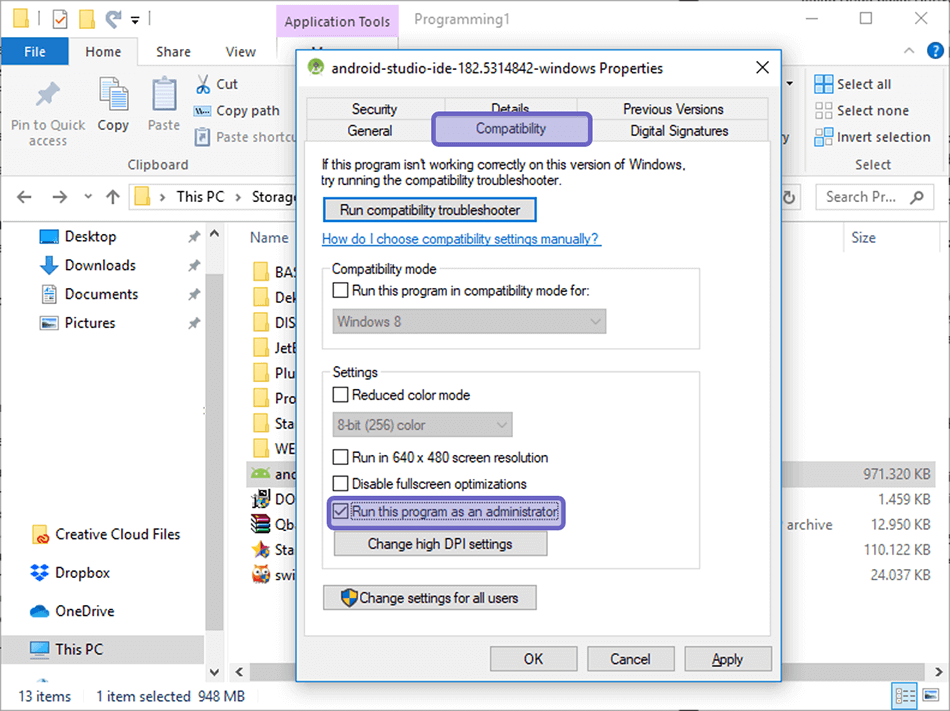Viewport: 950px width, 711px height.
Task: Click the Select all icon
Action: 823,84
